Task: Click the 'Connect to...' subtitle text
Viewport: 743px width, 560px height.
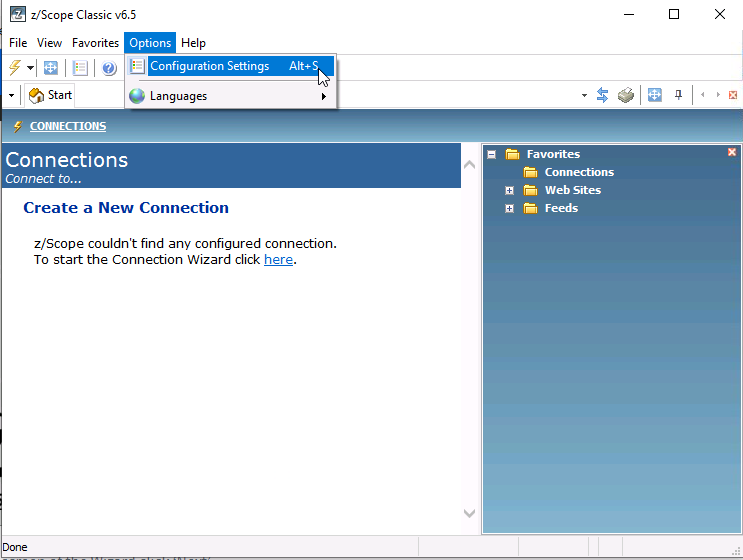Action: [43, 179]
